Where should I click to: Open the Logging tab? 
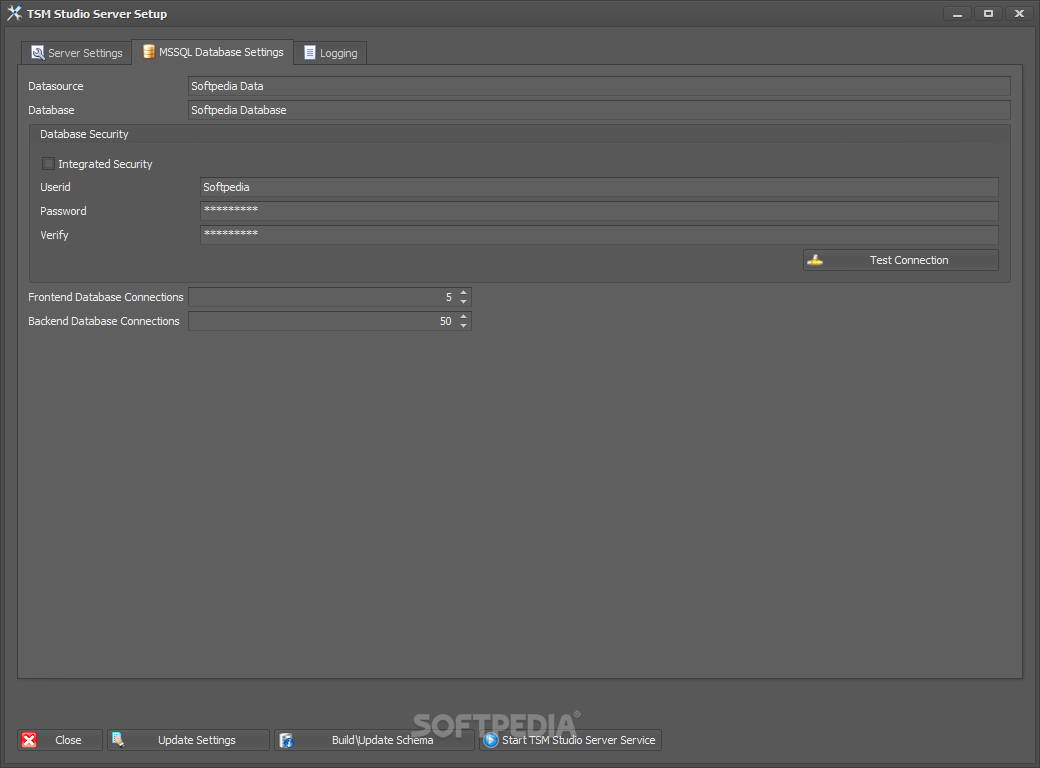click(330, 53)
